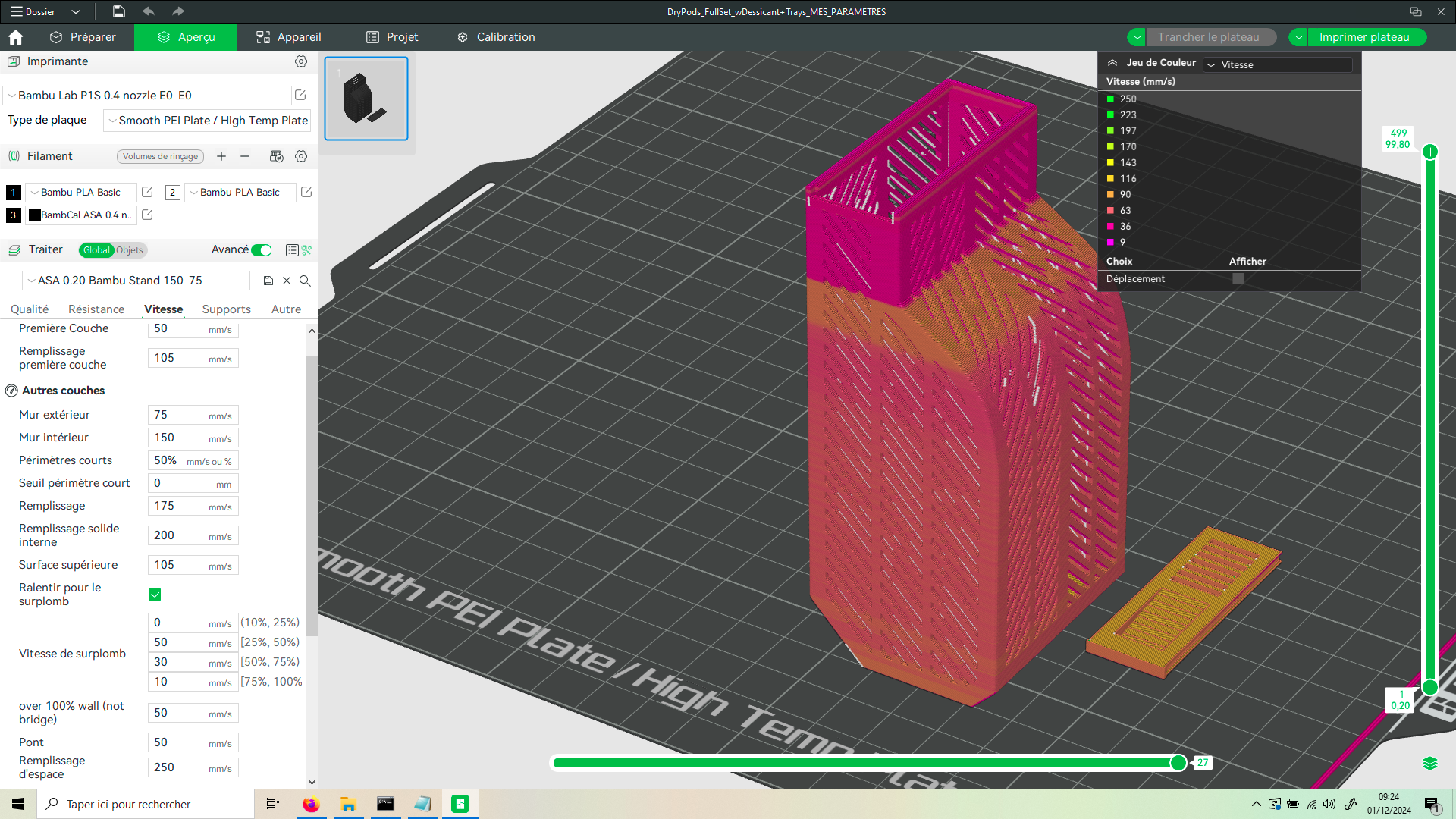The width and height of the screenshot is (1456, 819).
Task: Click the Imprimer plateau button
Action: (1363, 37)
